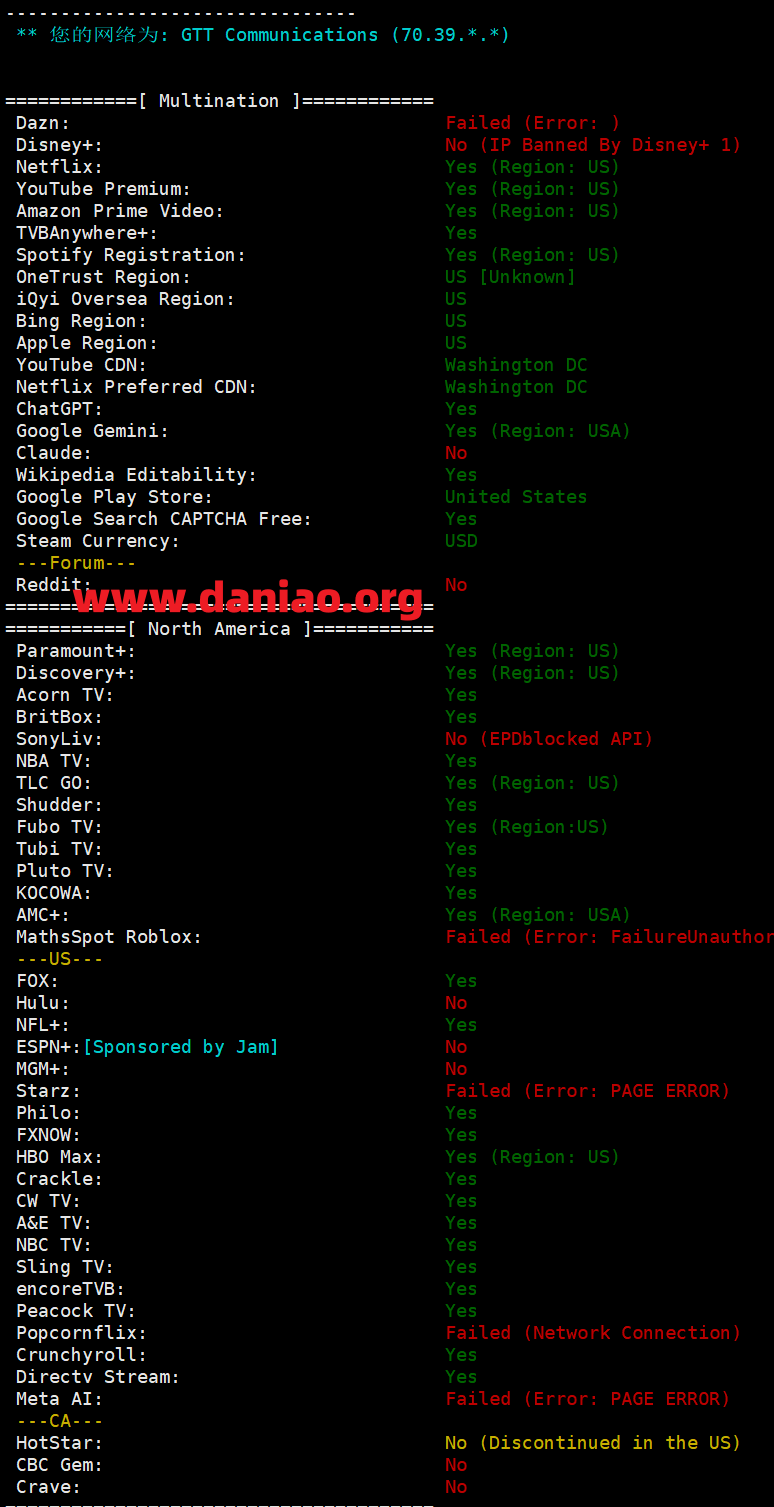Click Popcornflix Network Connection failure

tap(593, 1333)
